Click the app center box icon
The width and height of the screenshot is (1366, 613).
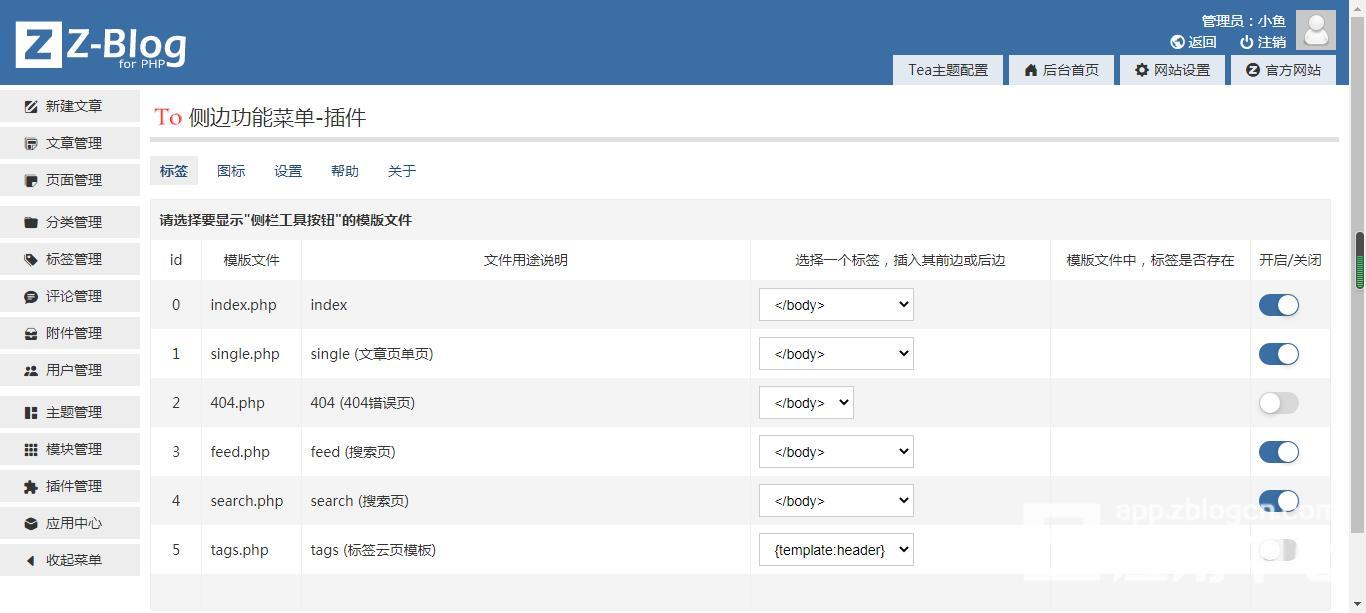tap(31, 523)
